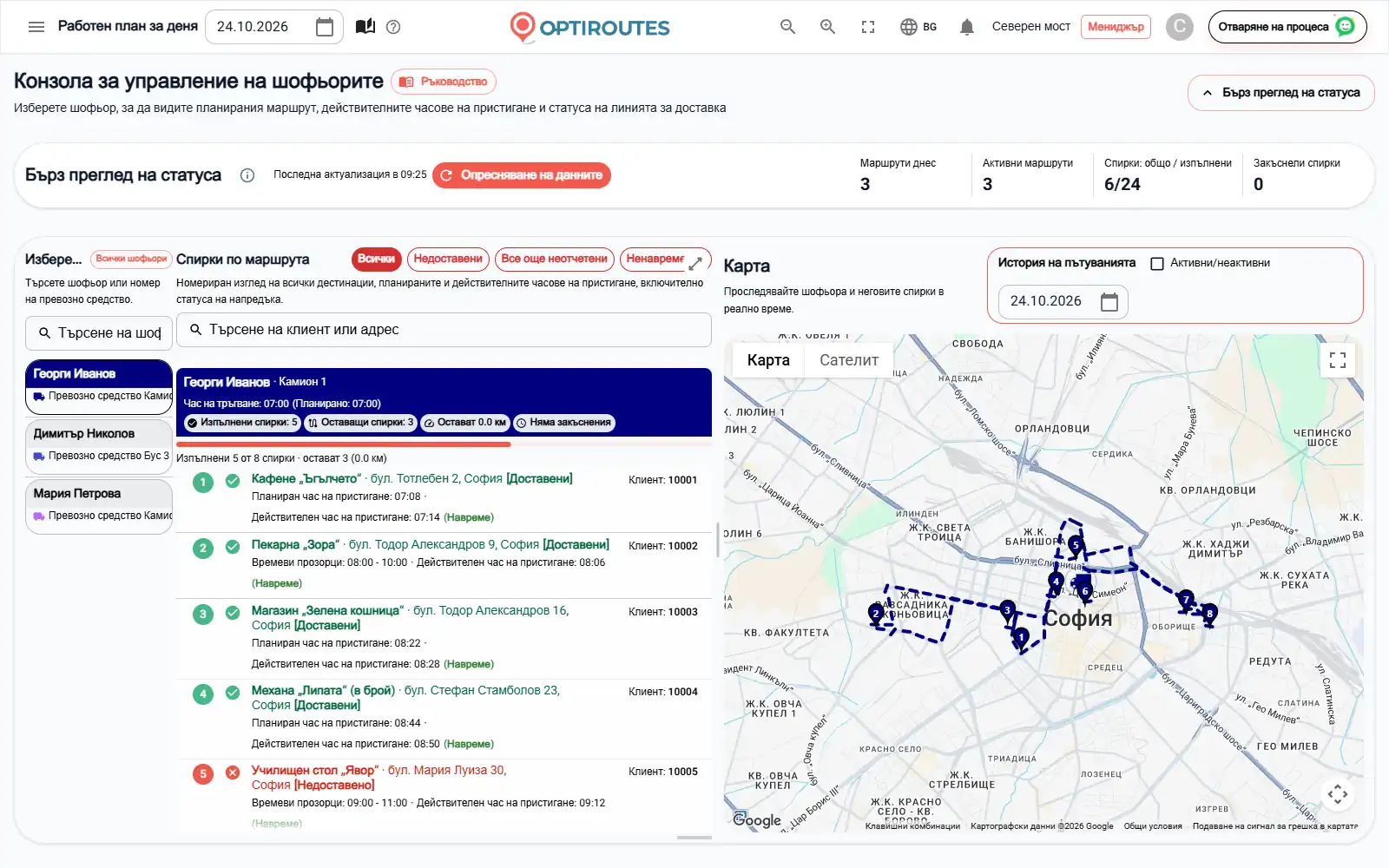Screen dimensions: 1389x868
Task: Open the help question mark icon
Action: (x=393, y=27)
